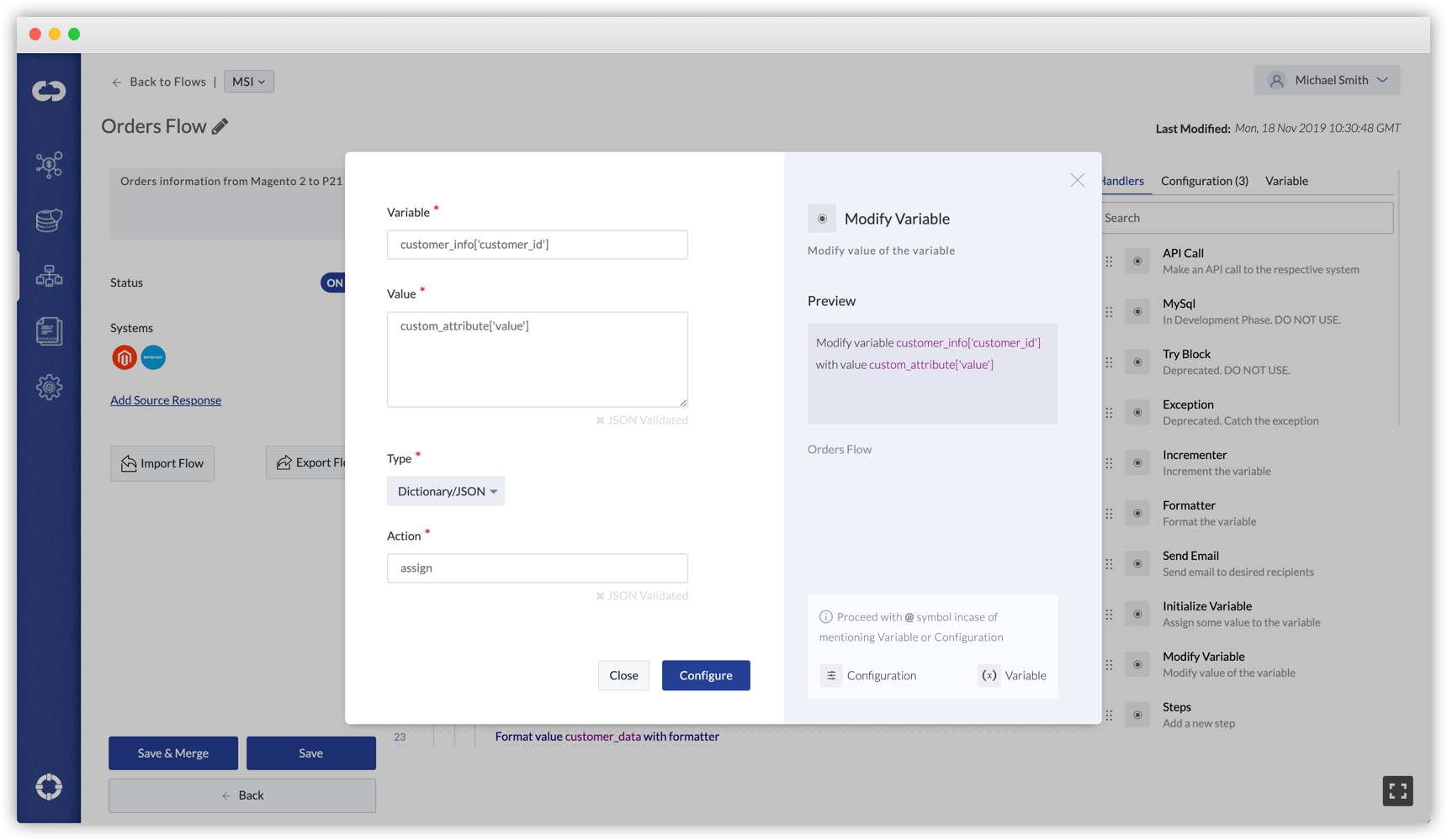The height and width of the screenshot is (840, 1447).
Task: Focus the Action input field
Action: point(538,568)
